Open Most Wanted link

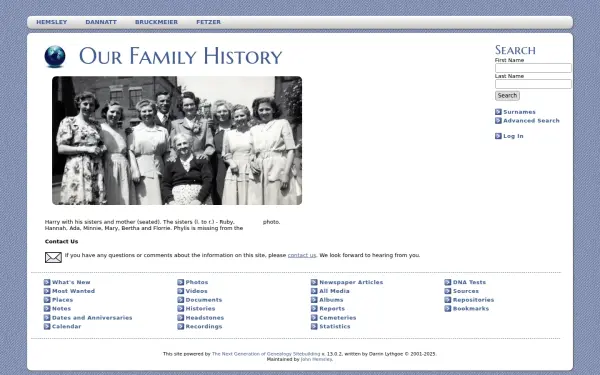tap(73, 291)
